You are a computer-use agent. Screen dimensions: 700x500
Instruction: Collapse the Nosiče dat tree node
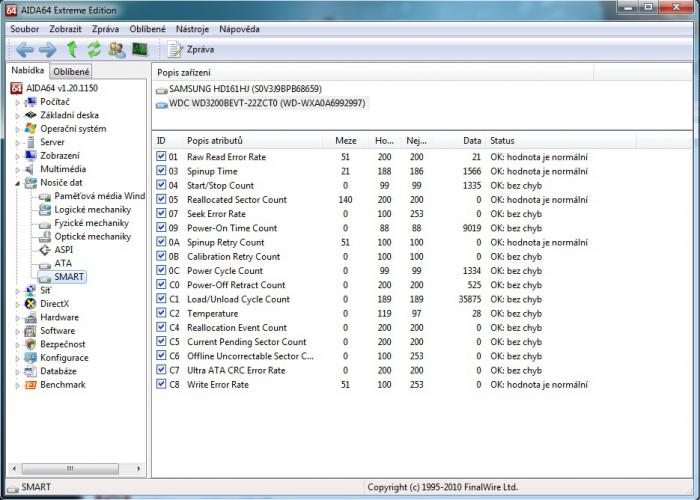[17, 183]
